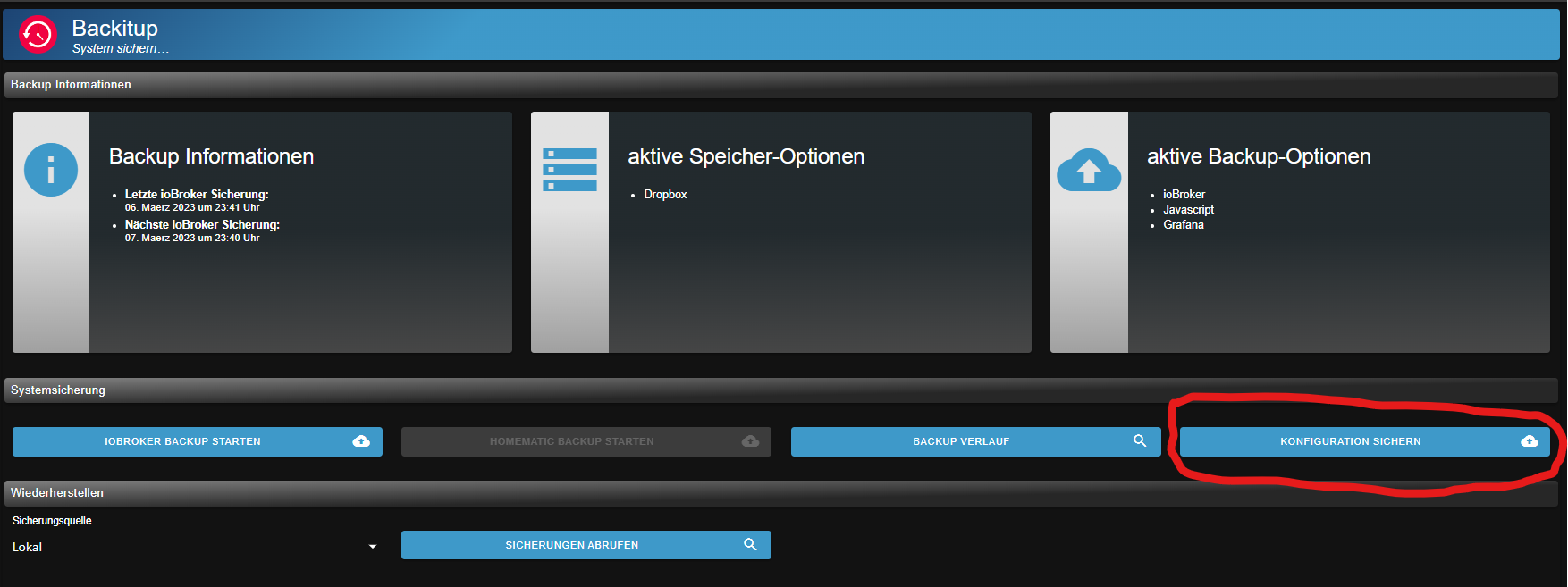The height and width of the screenshot is (587, 1568).
Task: Click cloud icon on Homematic Backup starten
Action: 750,441
